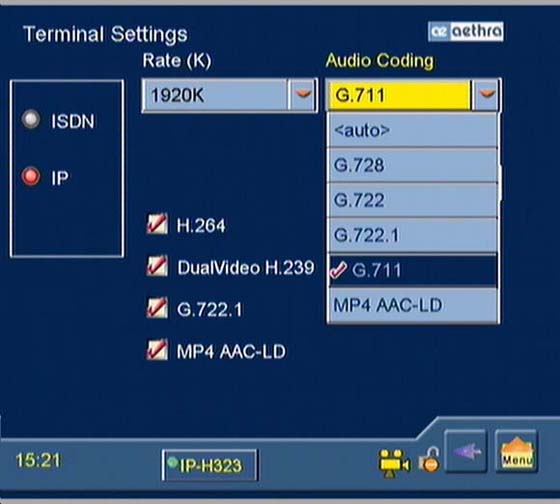
Task: Toggle the DualVideo H.239 checkbox
Action: pyautogui.click(x=157, y=266)
